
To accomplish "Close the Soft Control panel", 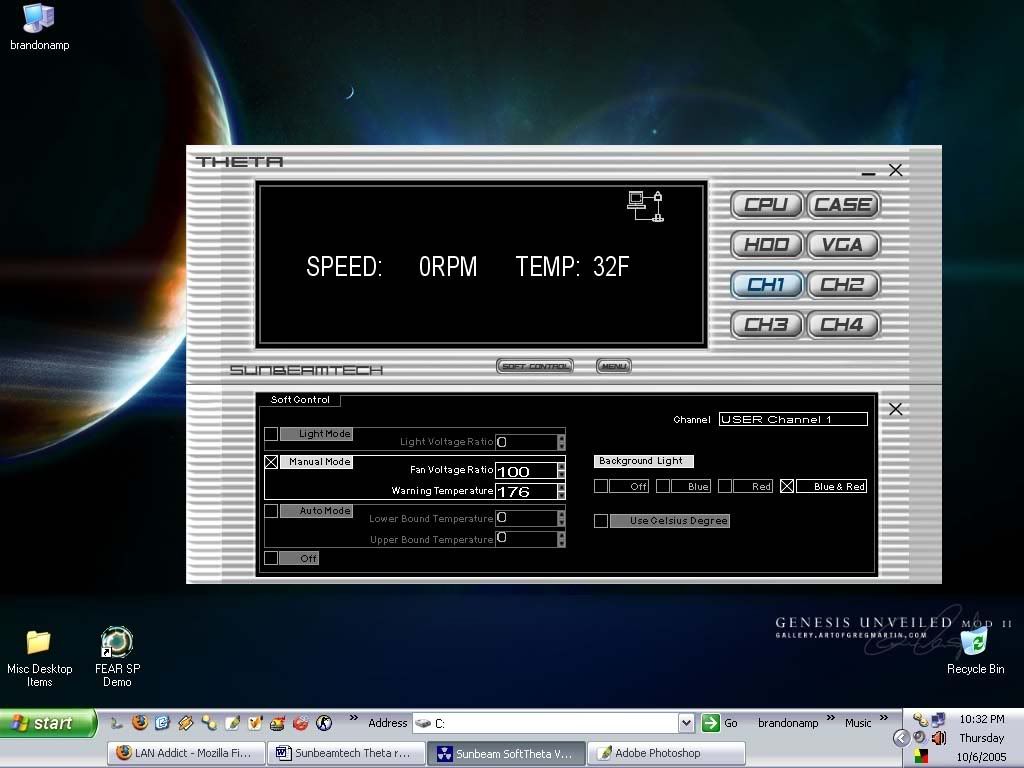I will point(895,409).
